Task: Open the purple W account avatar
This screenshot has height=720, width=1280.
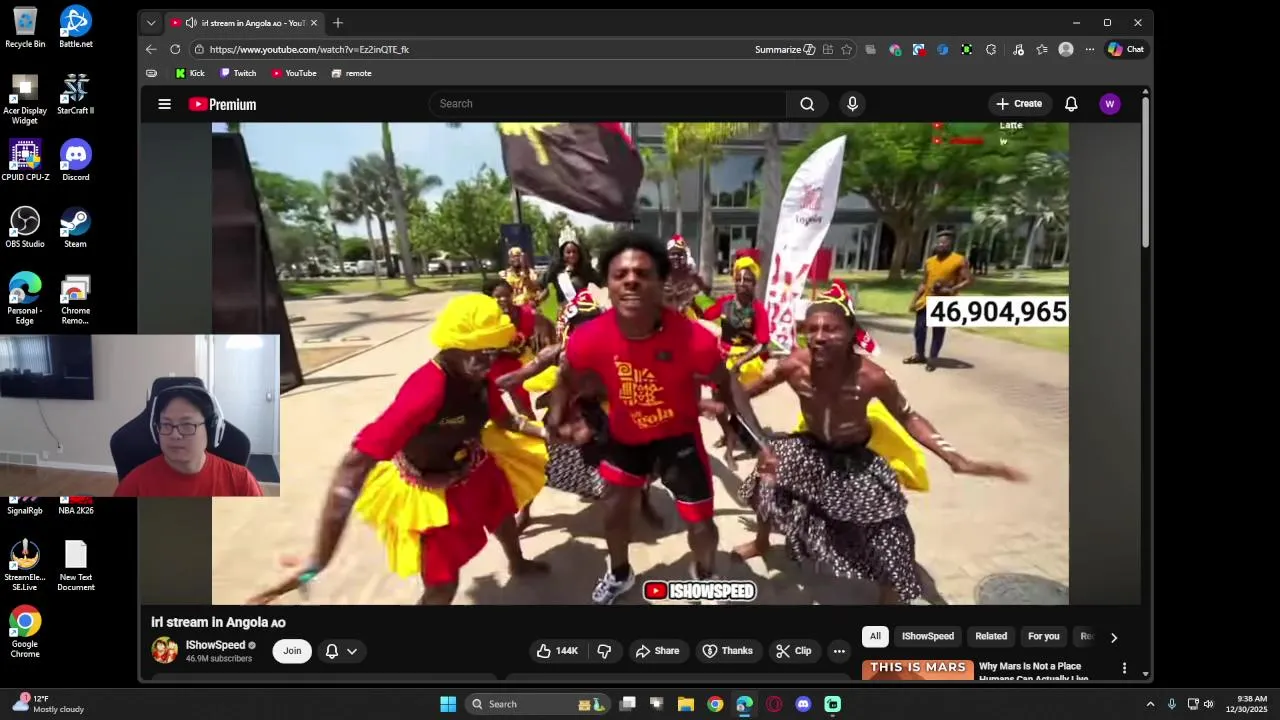Action: point(1109,104)
